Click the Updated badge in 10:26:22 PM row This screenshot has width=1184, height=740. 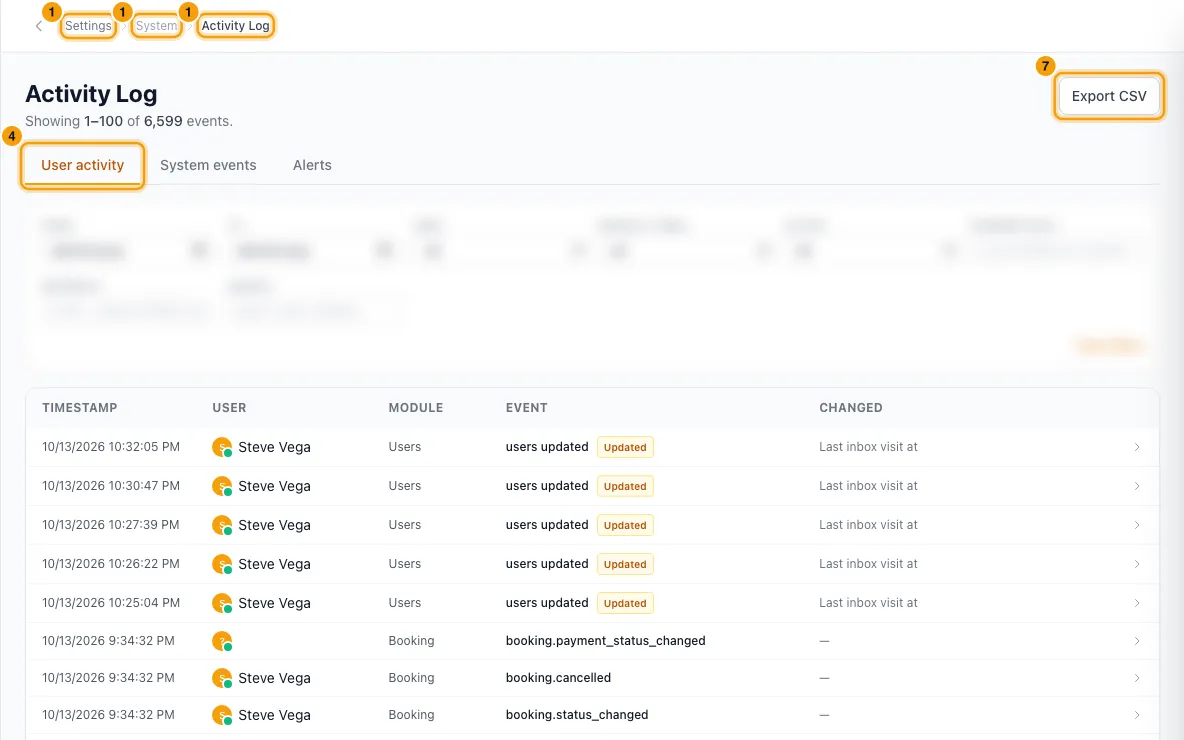click(625, 564)
